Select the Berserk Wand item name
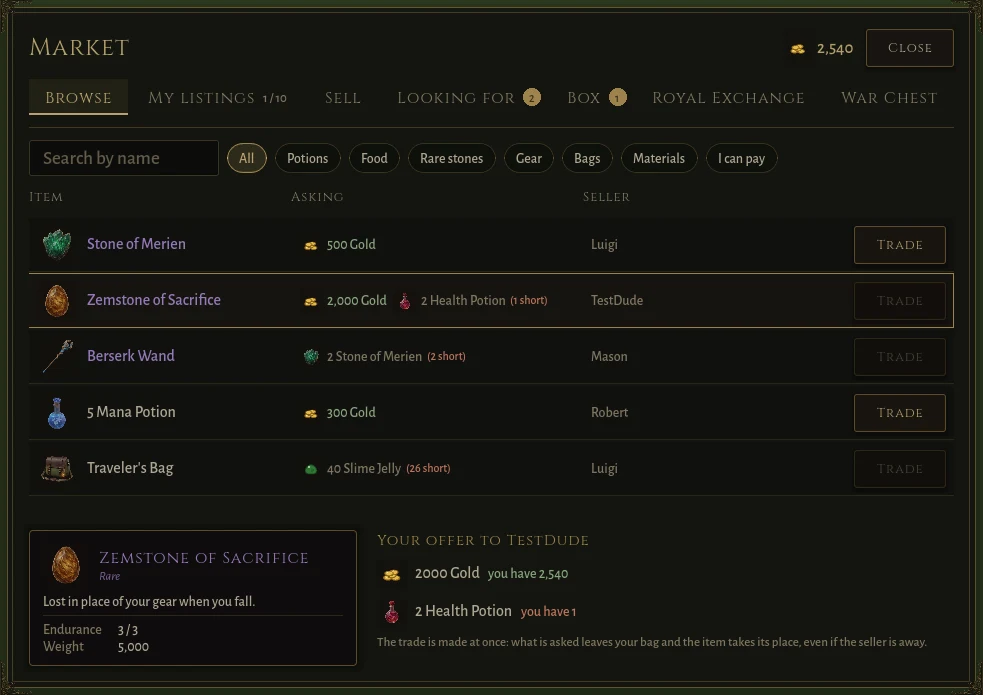983x695 pixels. tap(131, 355)
